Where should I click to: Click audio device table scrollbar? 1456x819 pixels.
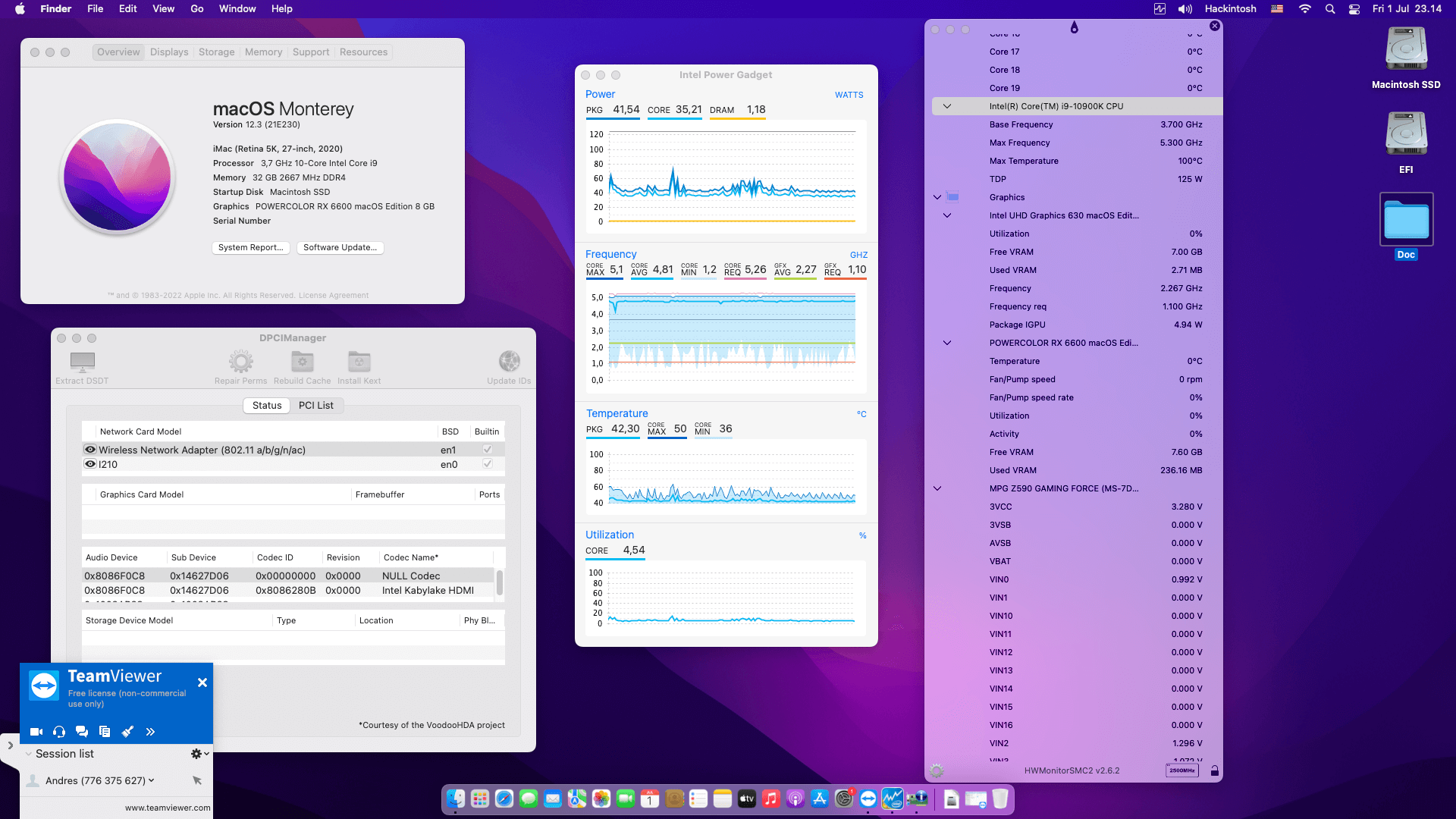[x=499, y=583]
